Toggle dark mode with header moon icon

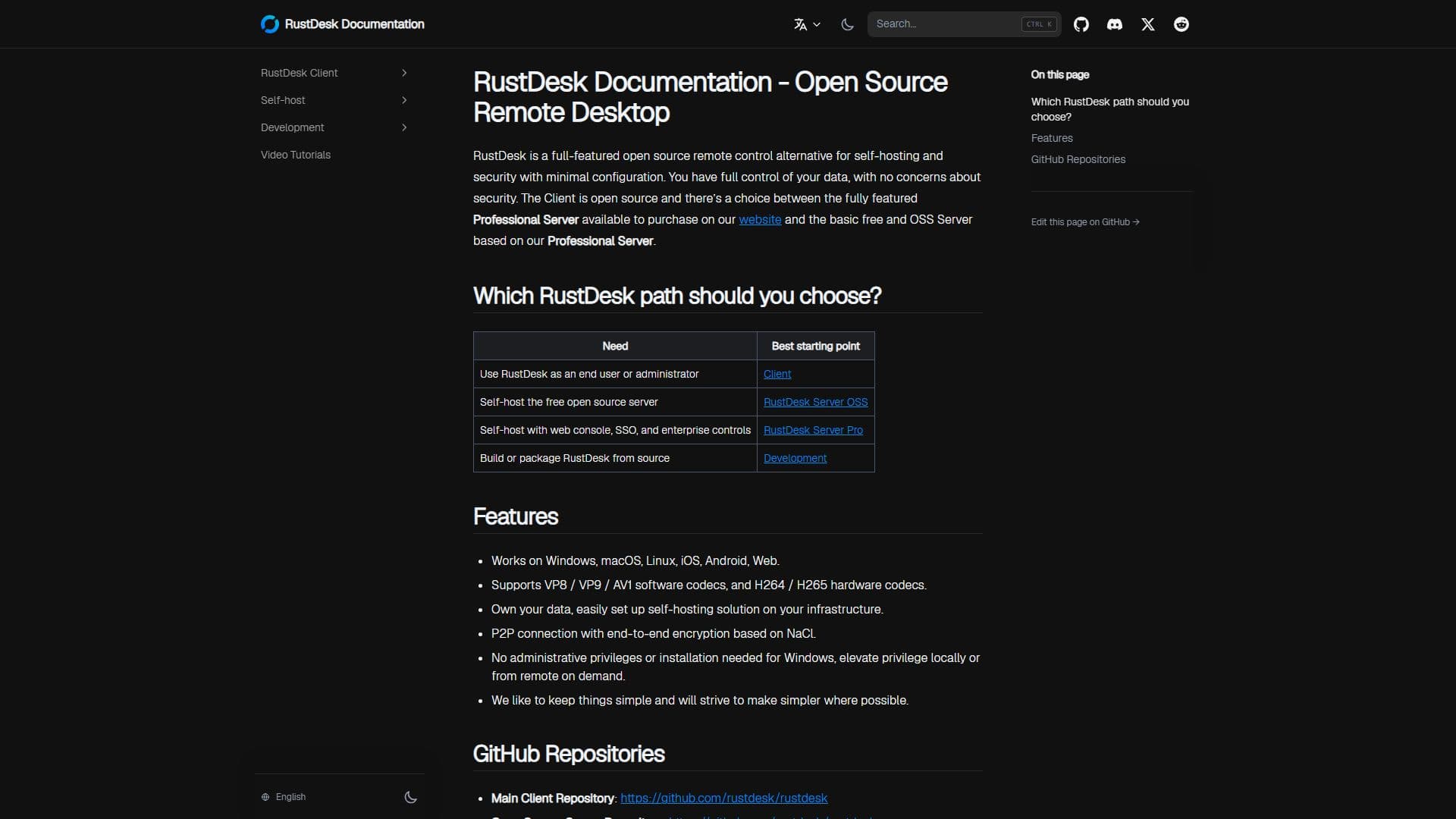pyautogui.click(x=847, y=24)
